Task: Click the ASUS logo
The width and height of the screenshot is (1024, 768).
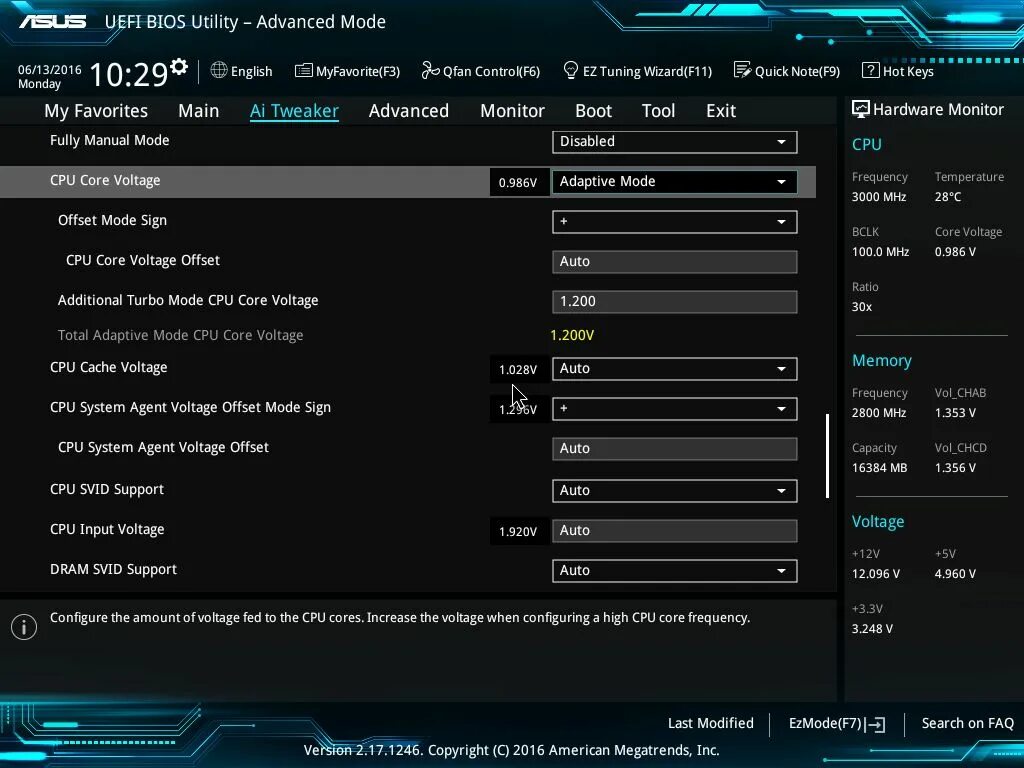Action: [x=53, y=22]
